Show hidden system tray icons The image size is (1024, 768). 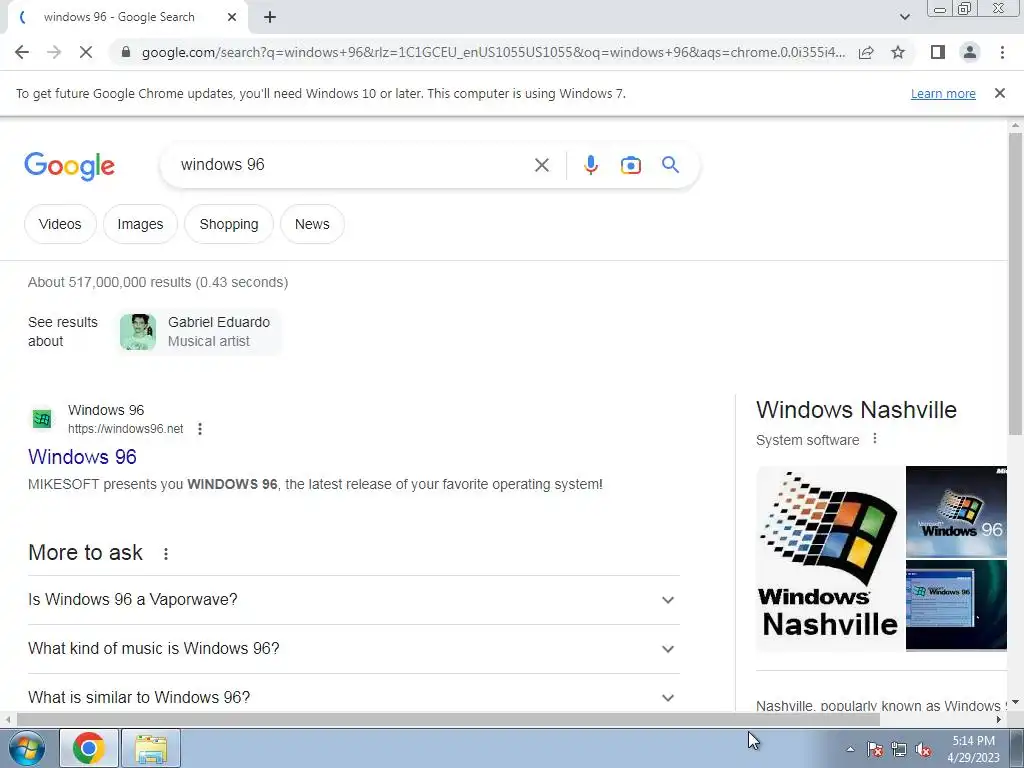click(x=850, y=749)
